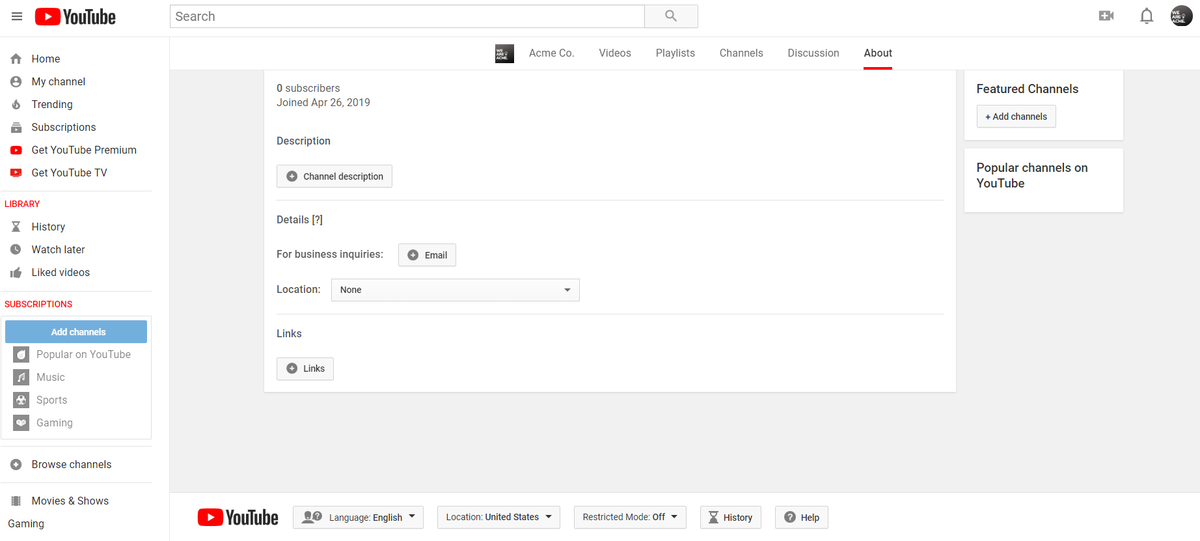Click the Popular channels on YouTube heading
1200x541 pixels.
pyautogui.click(x=1032, y=176)
